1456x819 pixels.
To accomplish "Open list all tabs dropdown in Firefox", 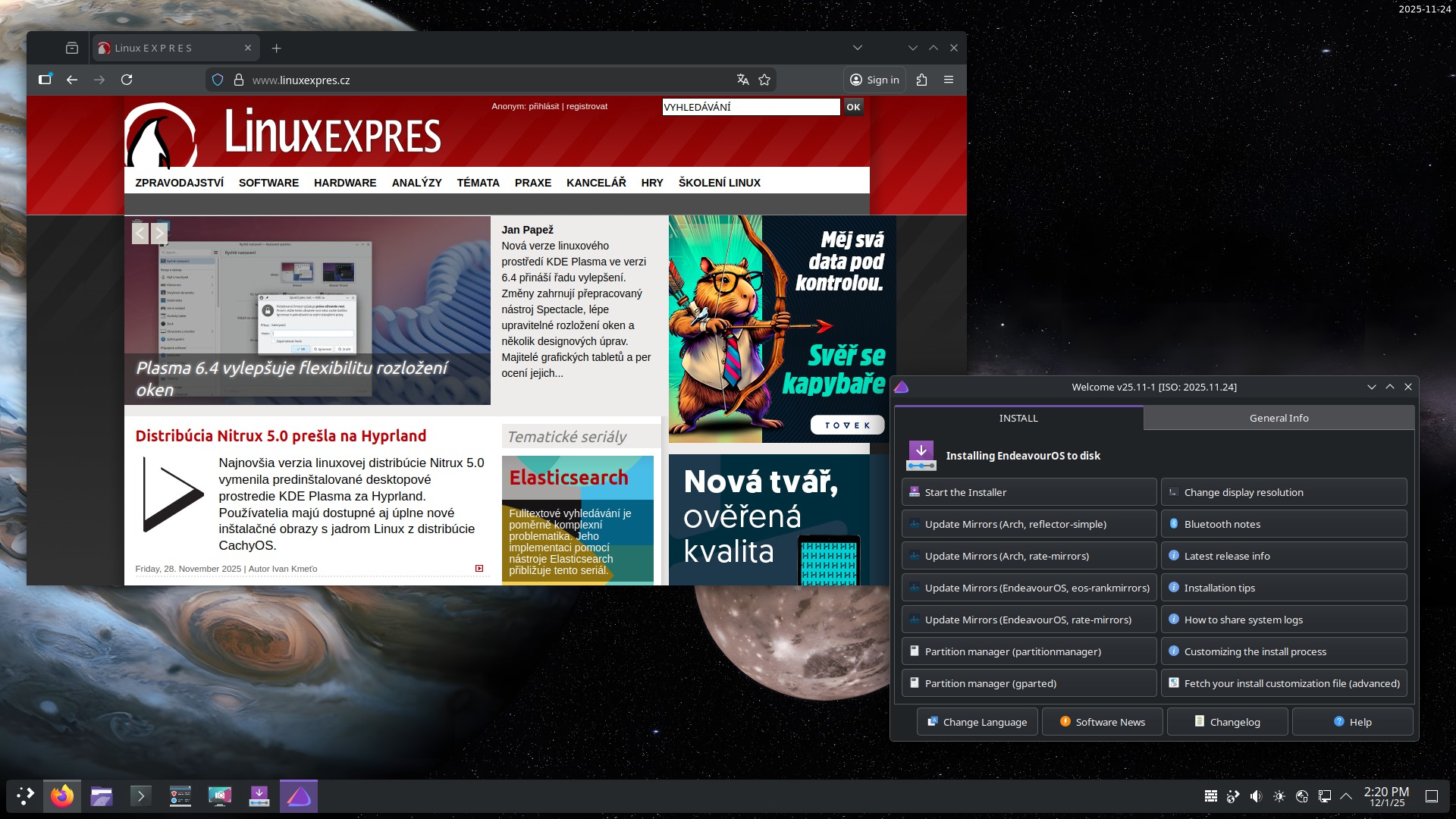I will coord(857,48).
